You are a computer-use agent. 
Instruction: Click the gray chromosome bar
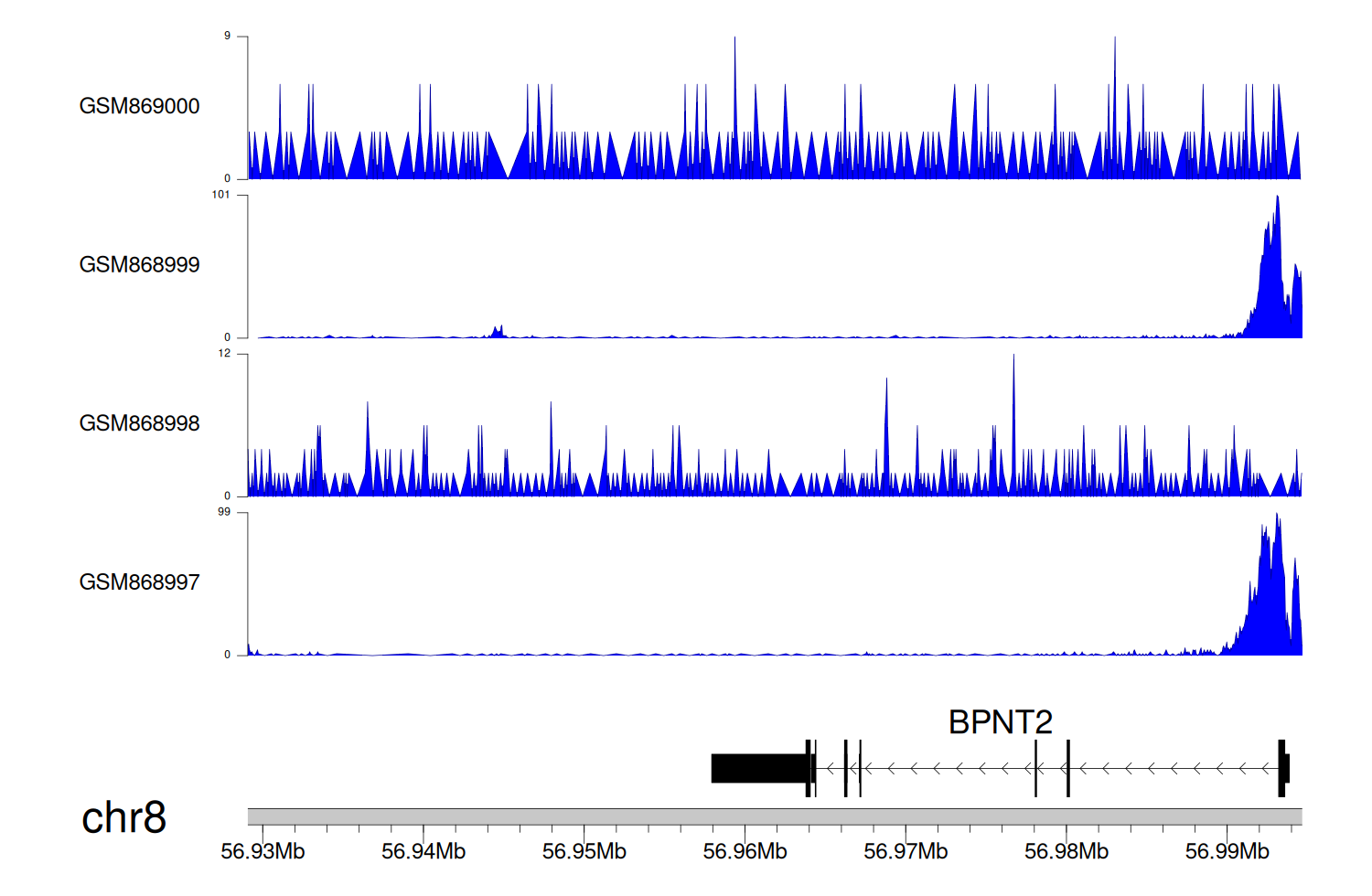(x=774, y=816)
